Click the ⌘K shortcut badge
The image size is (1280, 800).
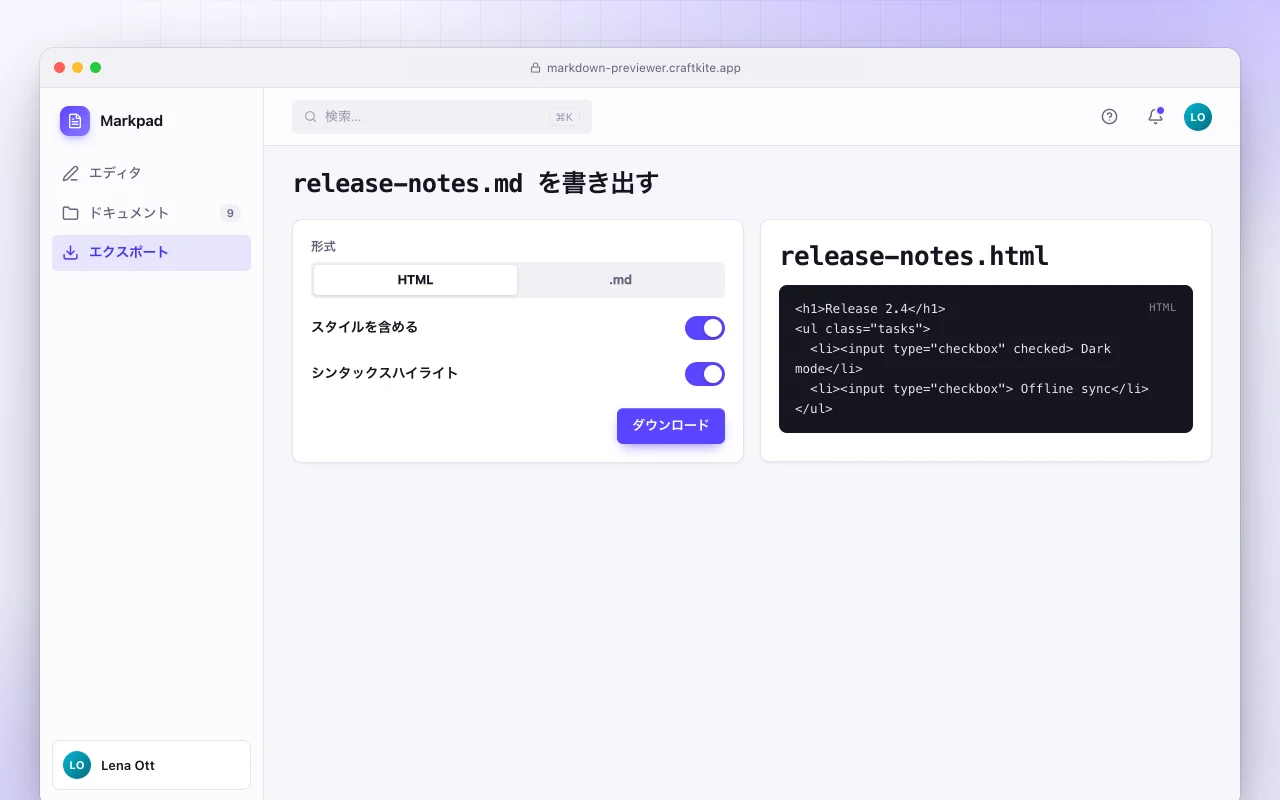pos(564,117)
